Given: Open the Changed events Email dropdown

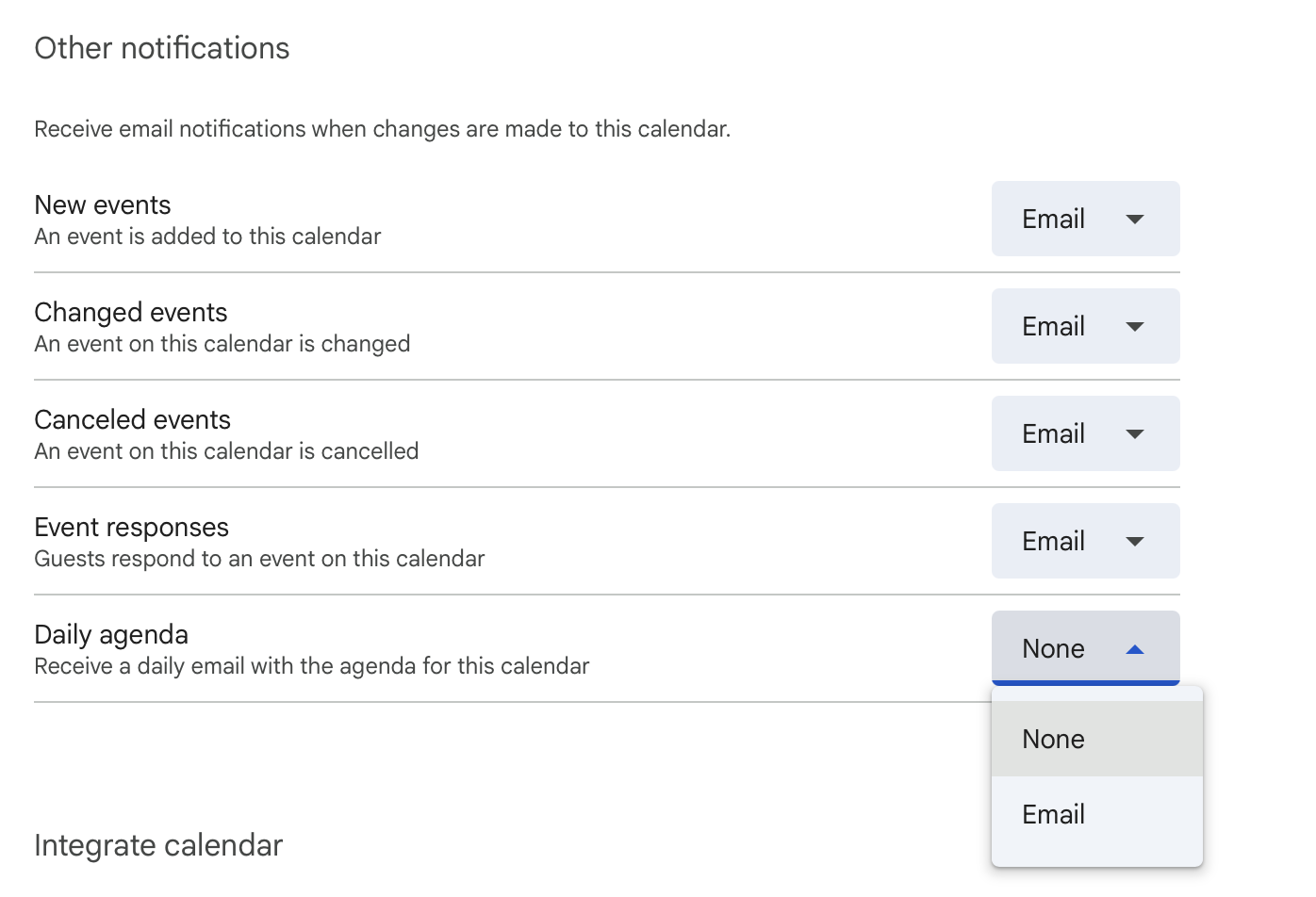Looking at the screenshot, I should [x=1084, y=326].
